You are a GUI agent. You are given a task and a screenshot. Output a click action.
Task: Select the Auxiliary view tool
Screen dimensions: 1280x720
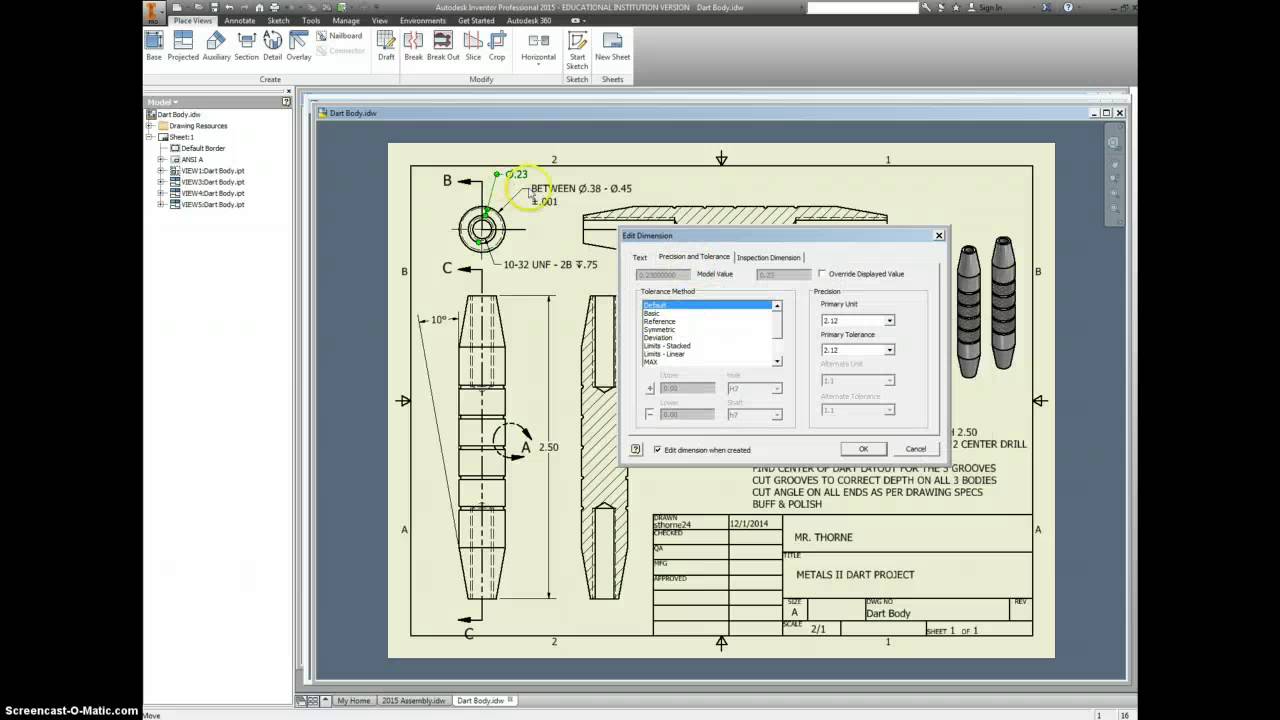(216, 45)
